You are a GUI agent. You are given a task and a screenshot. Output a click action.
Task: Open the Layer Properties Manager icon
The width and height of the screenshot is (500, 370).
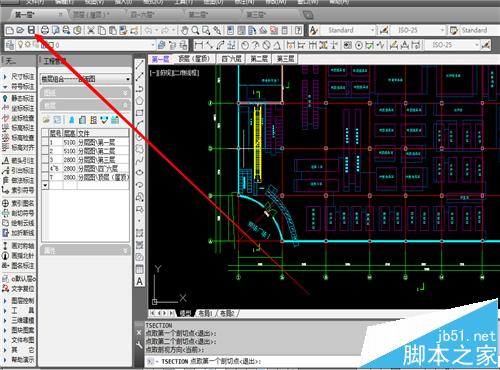(10, 45)
